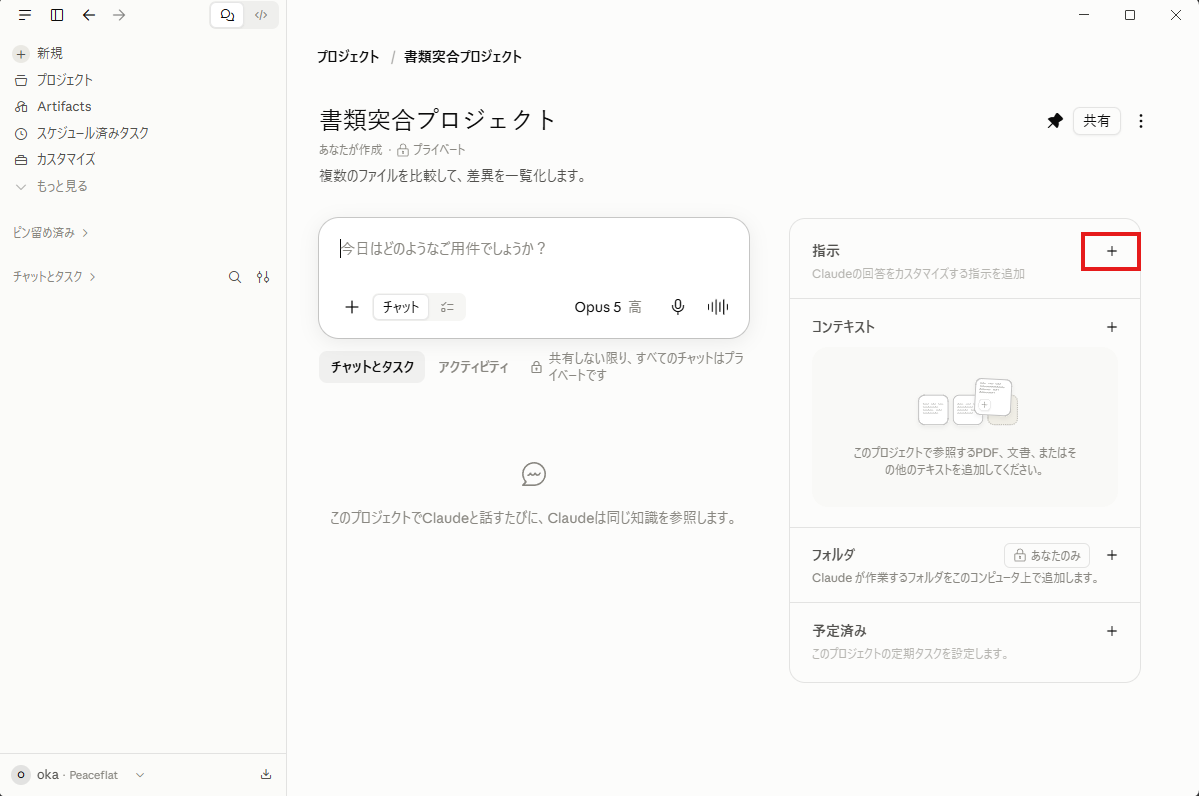Select the チャットとタスク tab
Viewport: 1199px width, 796px height.
[372, 367]
